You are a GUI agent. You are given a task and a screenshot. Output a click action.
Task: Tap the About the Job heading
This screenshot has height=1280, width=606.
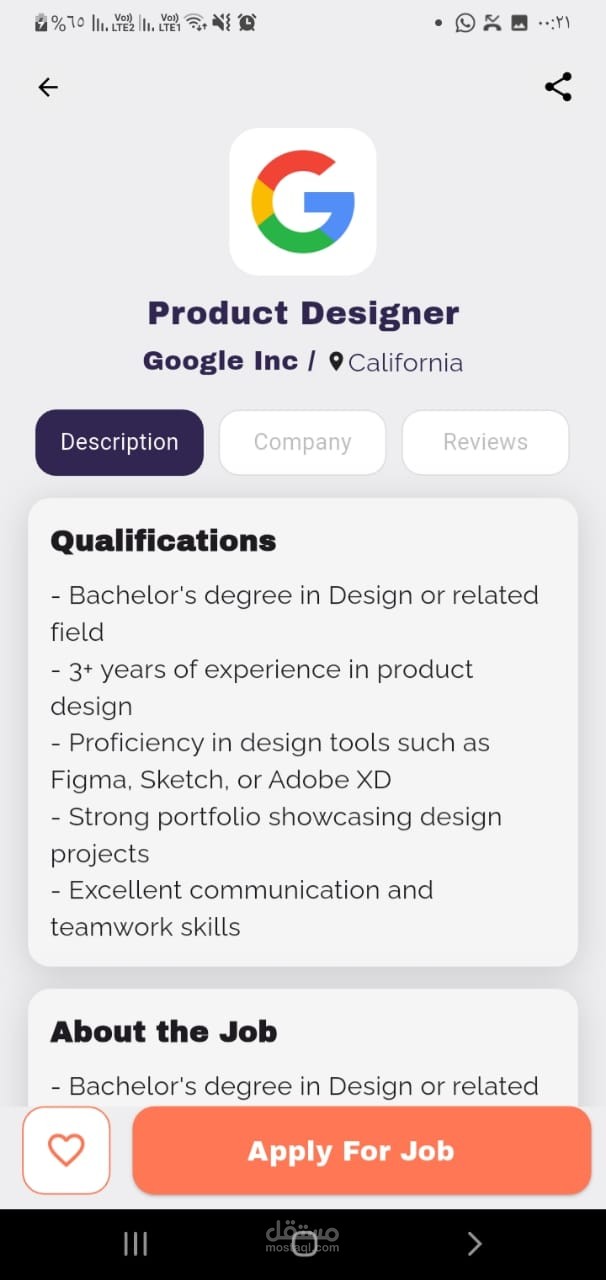click(x=163, y=1031)
